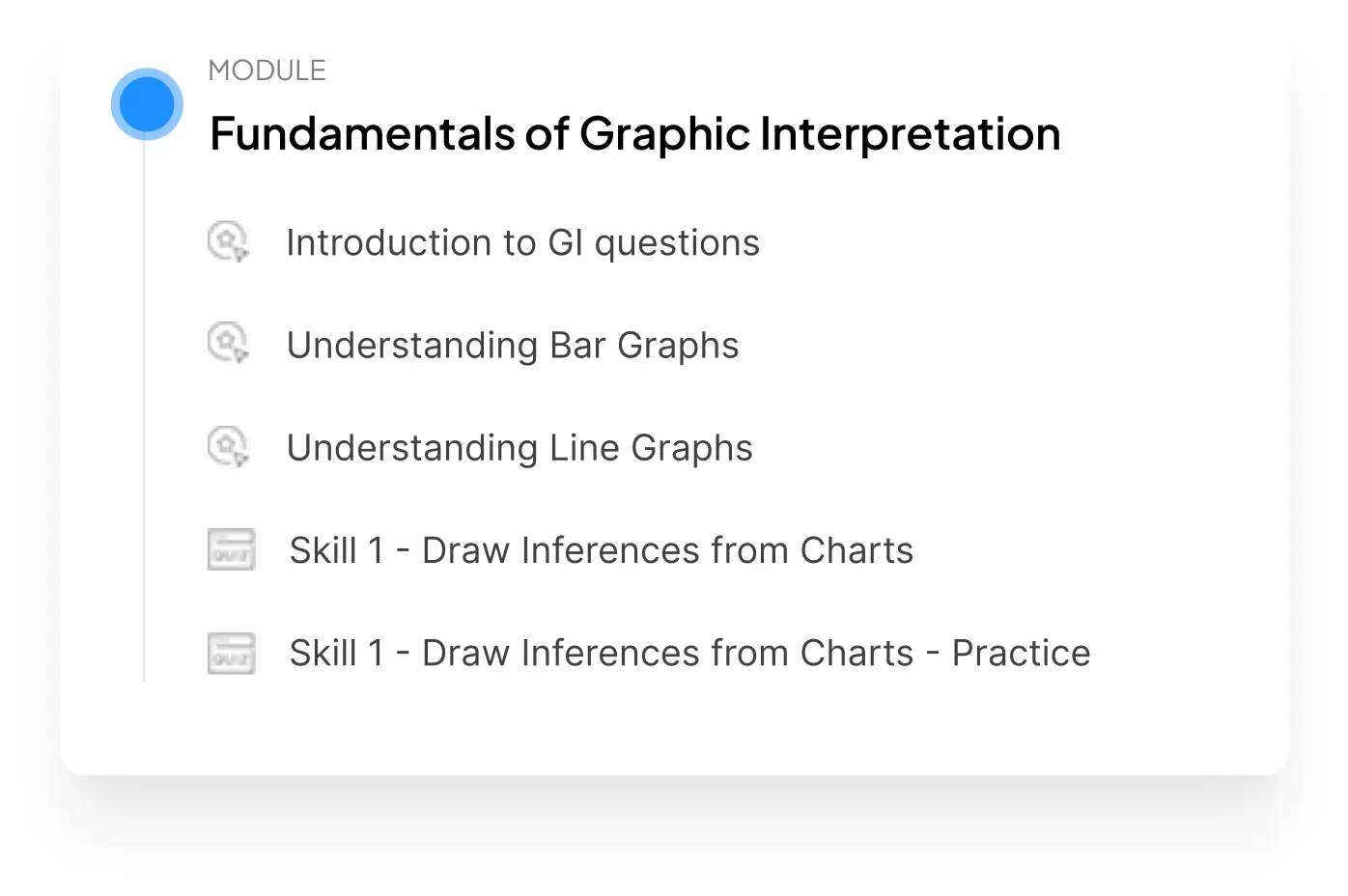Open the Understanding Line Graphs lesson
Image resolution: width=1348 pixels, height=896 pixels.
(x=520, y=448)
